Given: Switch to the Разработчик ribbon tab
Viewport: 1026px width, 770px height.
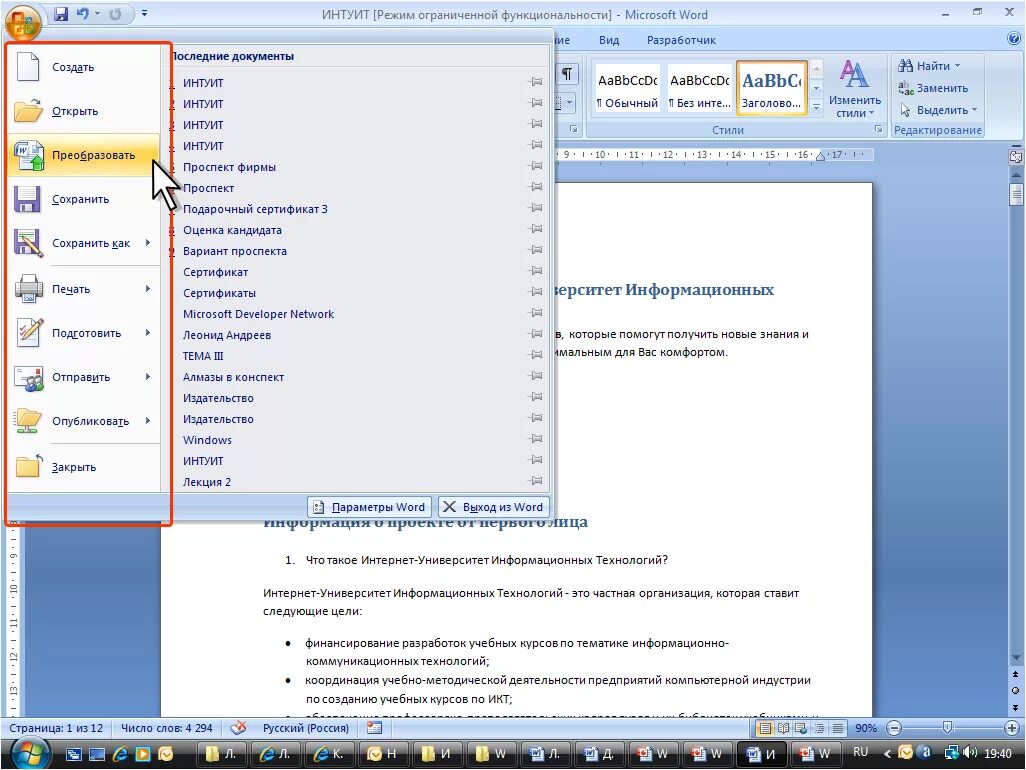Looking at the screenshot, I should (x=681, y=40).
